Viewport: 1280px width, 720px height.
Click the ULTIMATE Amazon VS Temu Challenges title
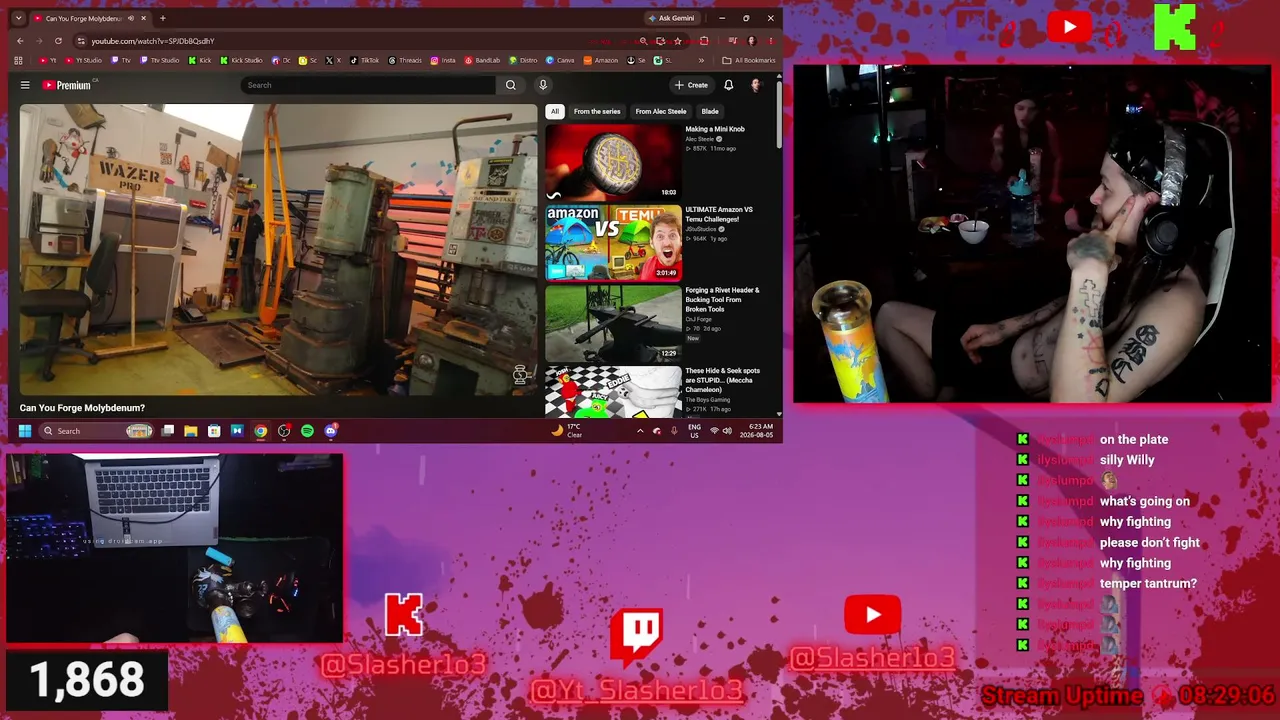coord(719,214)
